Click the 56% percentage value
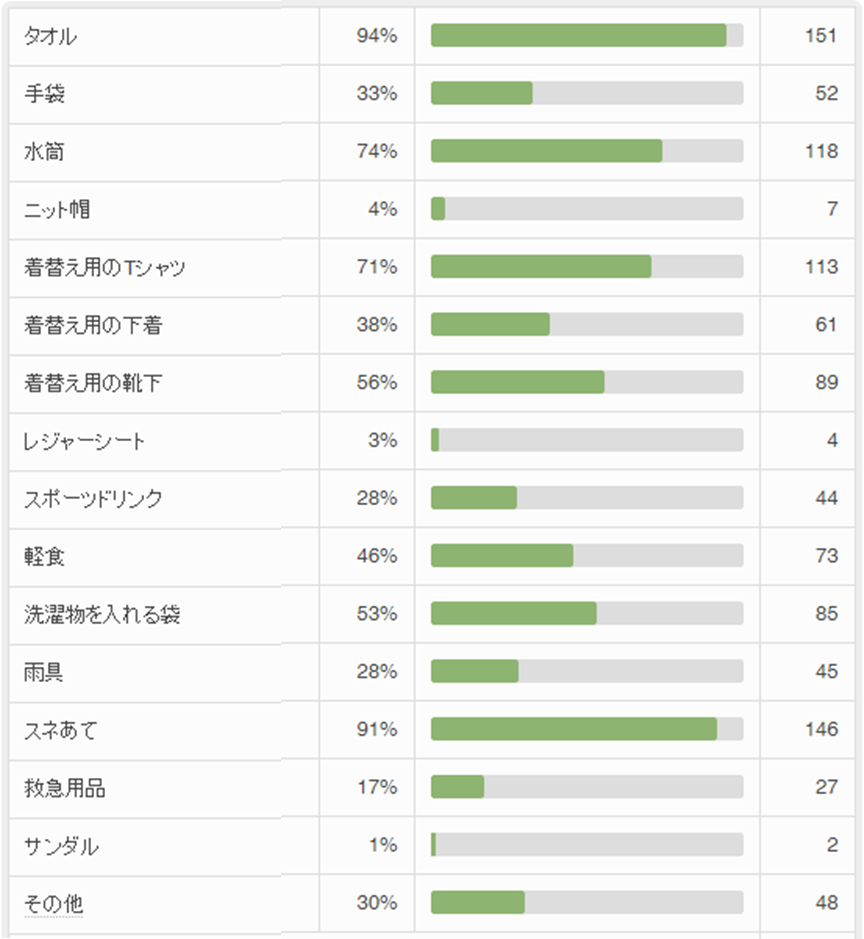 377,383
